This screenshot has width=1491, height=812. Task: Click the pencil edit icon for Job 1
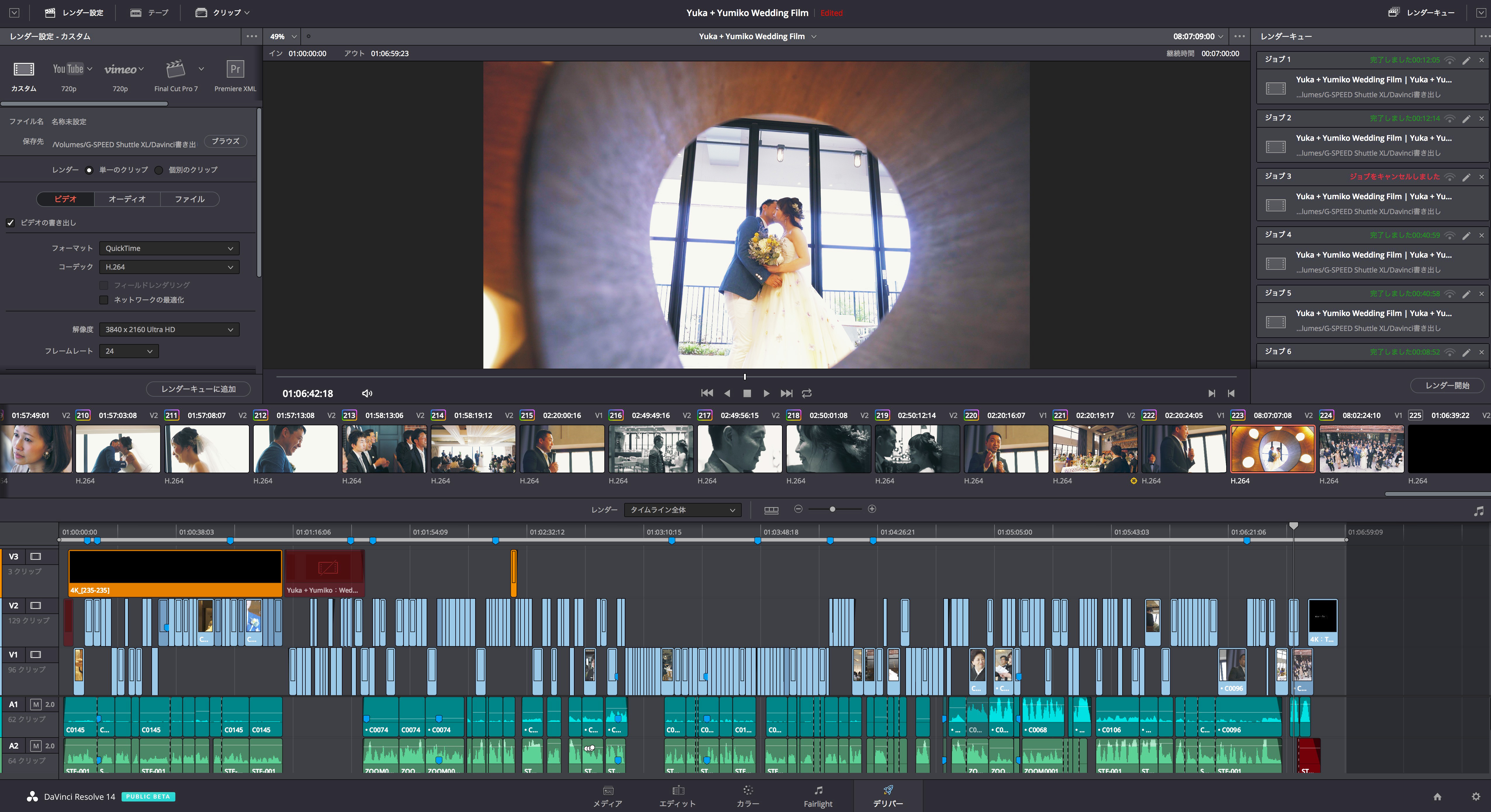click(x=1466, y=60)
